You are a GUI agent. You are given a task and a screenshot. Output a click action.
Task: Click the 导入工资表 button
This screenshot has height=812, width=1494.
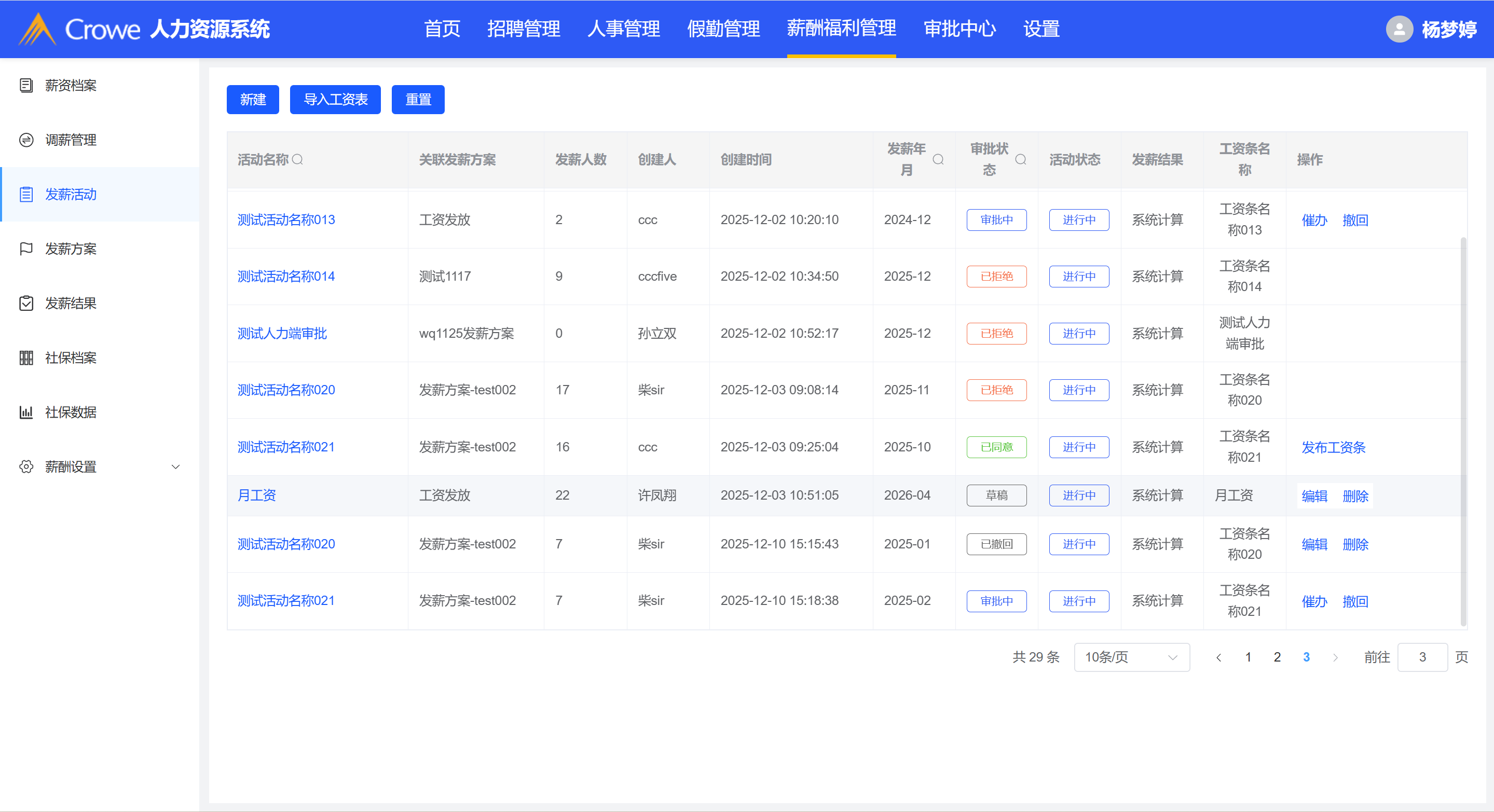335,100
